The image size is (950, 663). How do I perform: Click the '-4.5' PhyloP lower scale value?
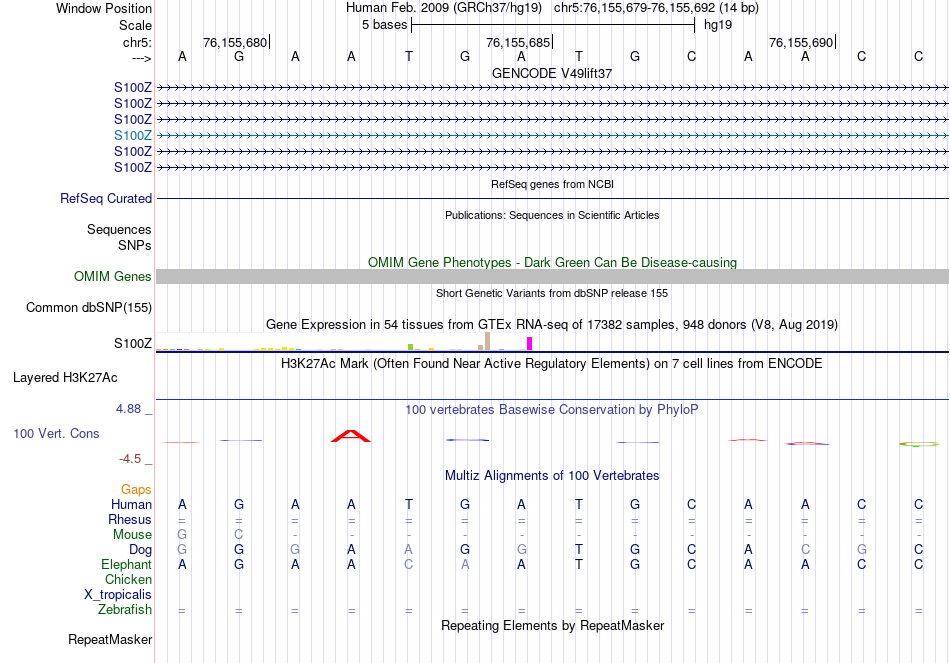tap(130, 459)
